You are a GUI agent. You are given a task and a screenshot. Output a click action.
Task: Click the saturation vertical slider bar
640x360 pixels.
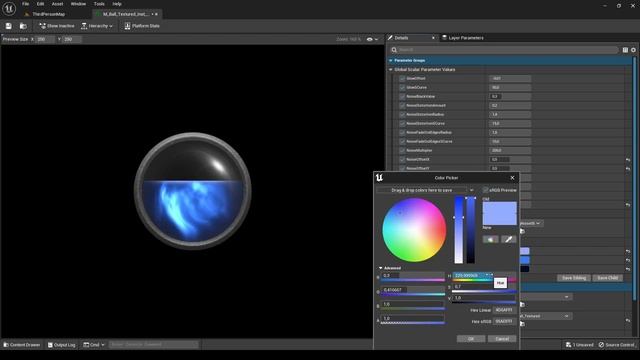459,230
